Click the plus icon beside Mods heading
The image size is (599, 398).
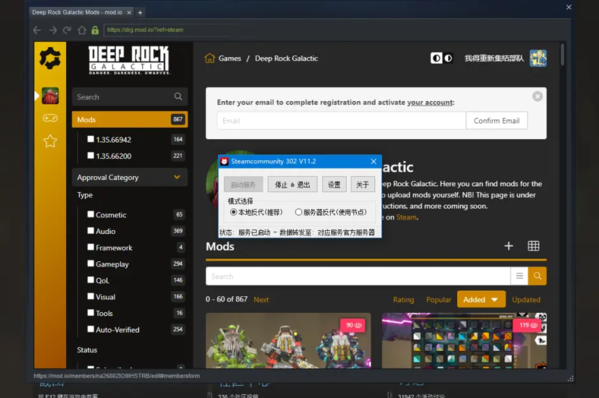[x=508, y=246]
